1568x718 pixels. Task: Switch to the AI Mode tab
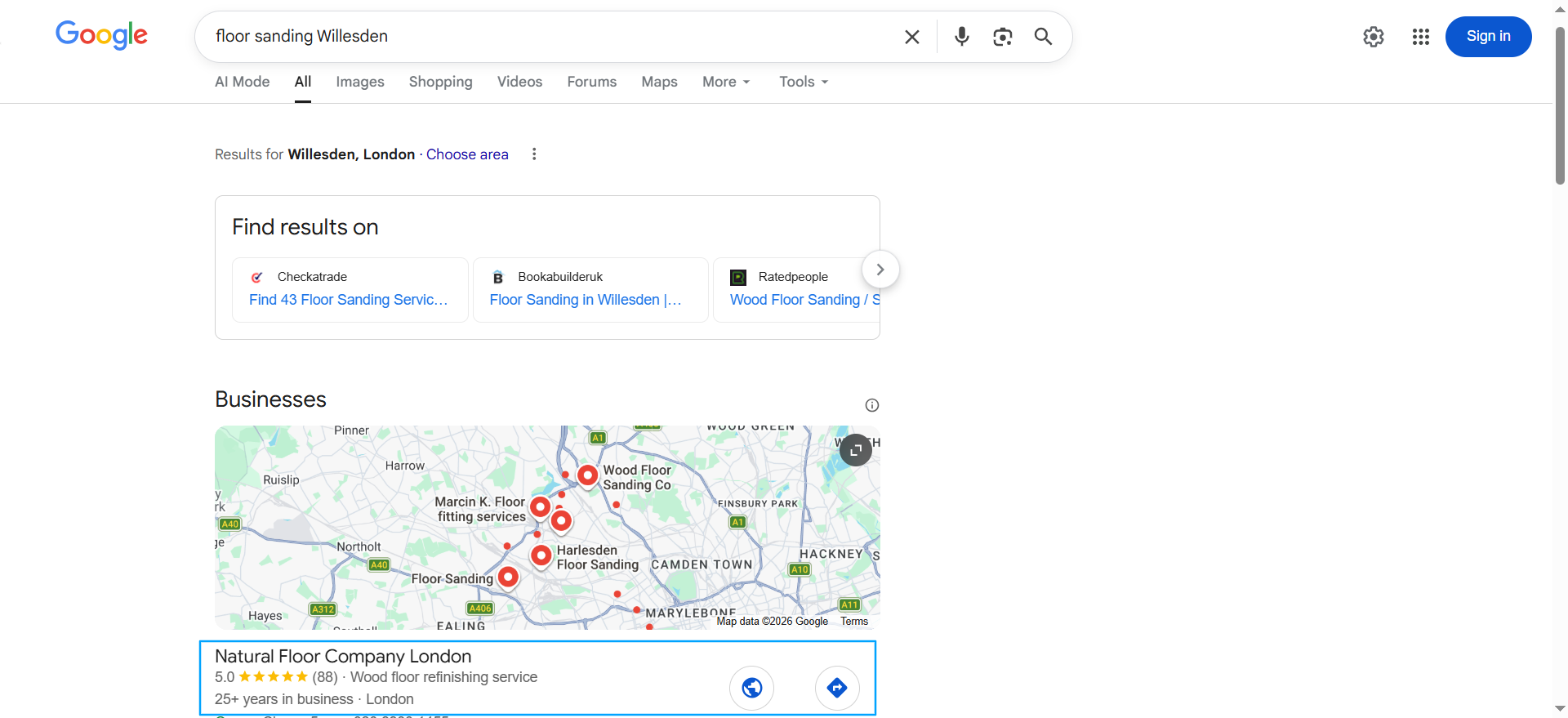point(242,82)
